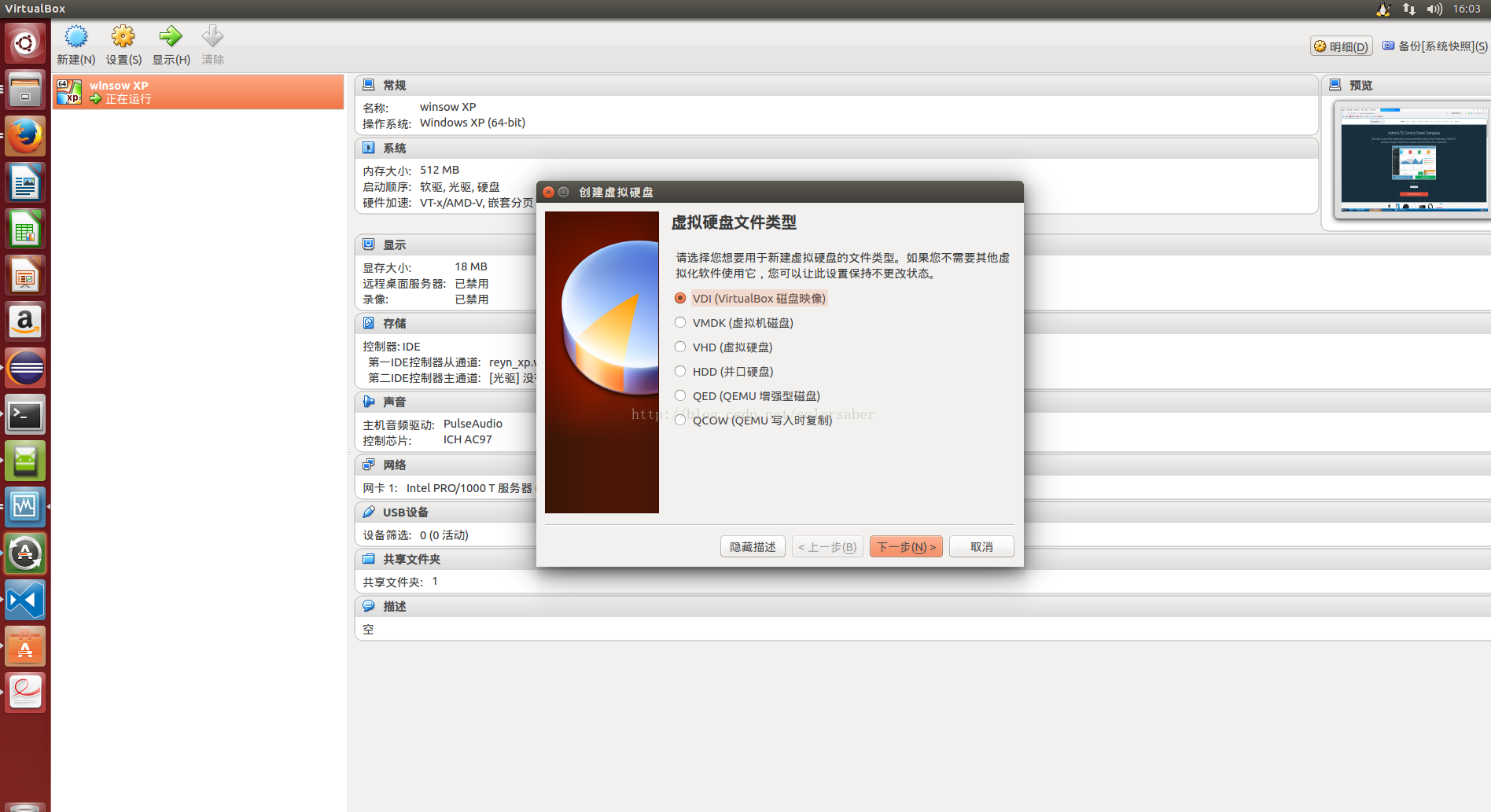Viewport: 1491px width, 812px height.
Task: Click the QQ penguin tray icon
Action: (x=1383, y=9)
